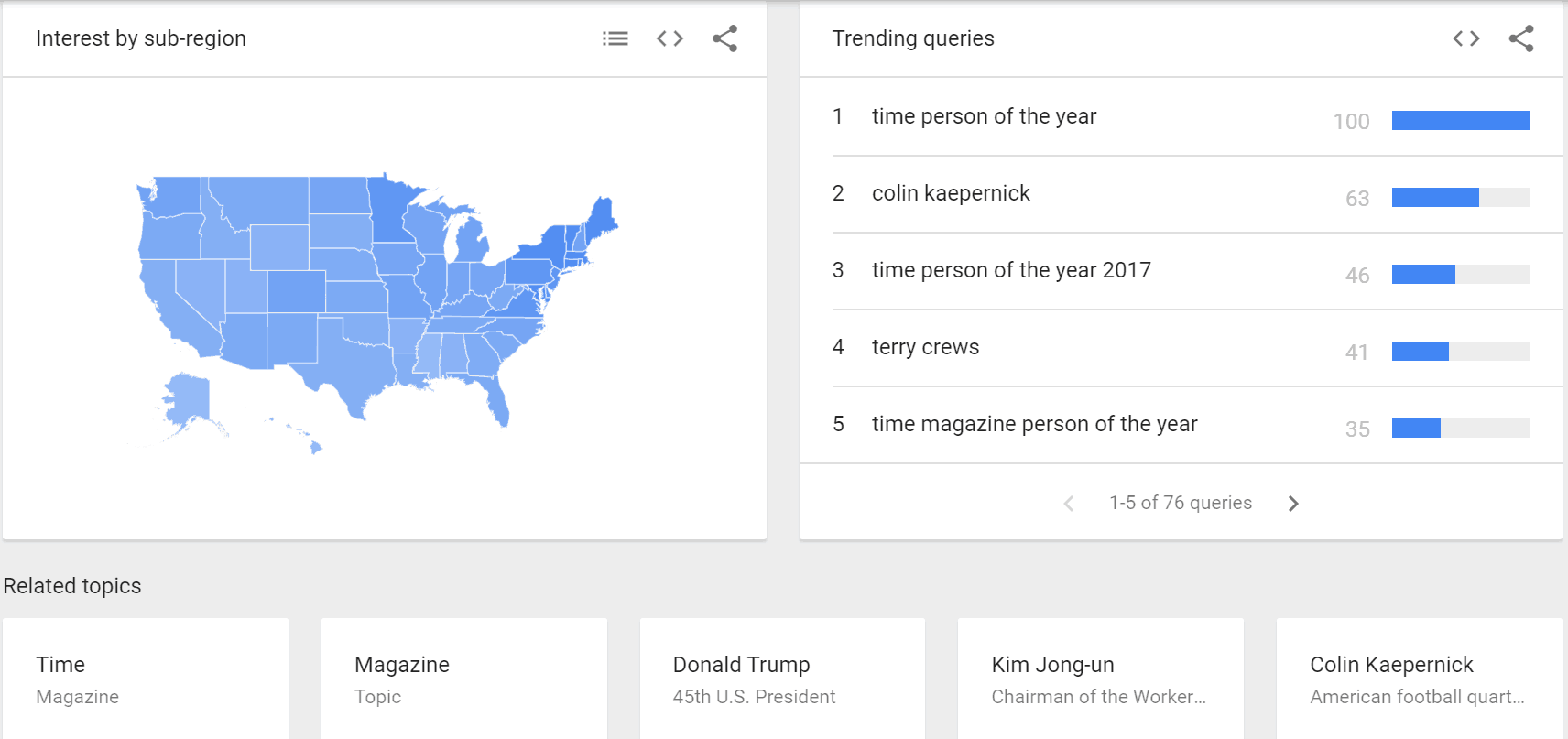Viewport: 1568px width, 739px height.
Task: Open 'time magazine person of the year' query
Action: (1181, 425)
